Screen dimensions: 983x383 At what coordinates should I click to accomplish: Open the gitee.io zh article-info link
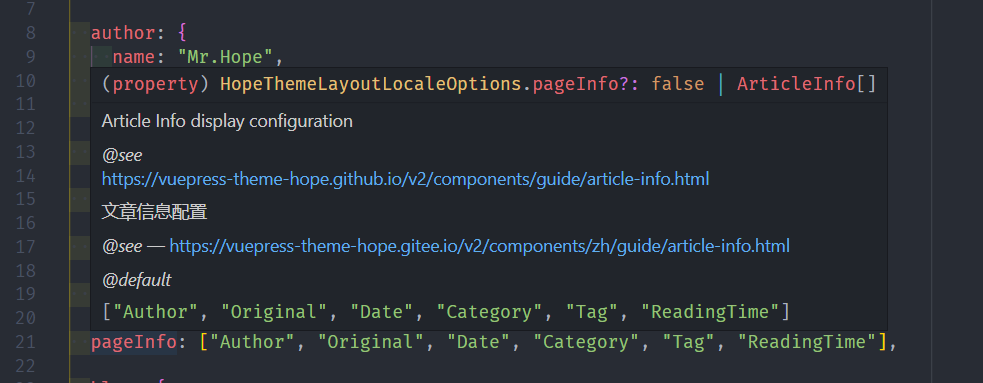tap(480, 246)
